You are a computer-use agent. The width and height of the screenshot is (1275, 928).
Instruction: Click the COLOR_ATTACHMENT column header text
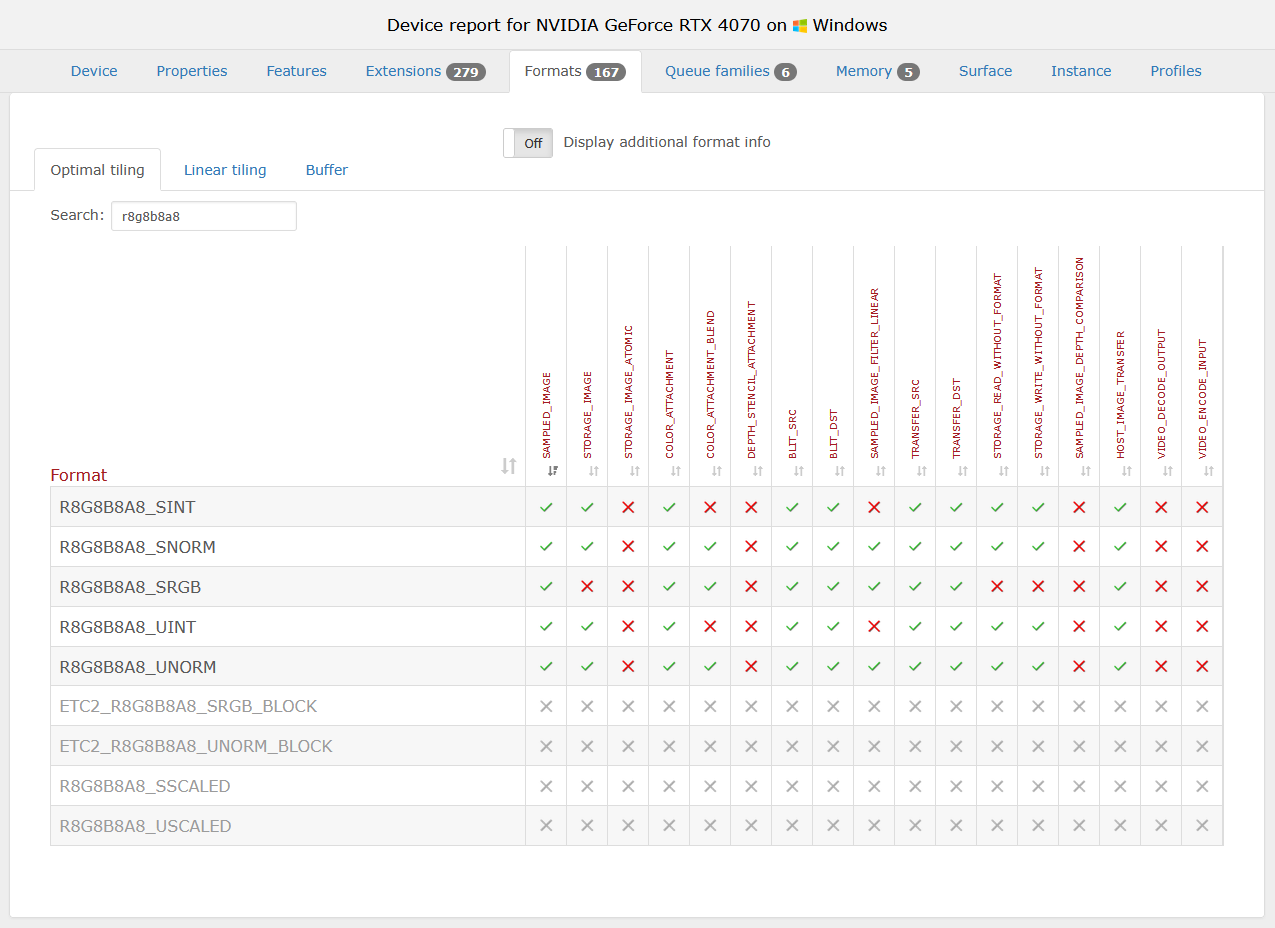coord(670,405)
